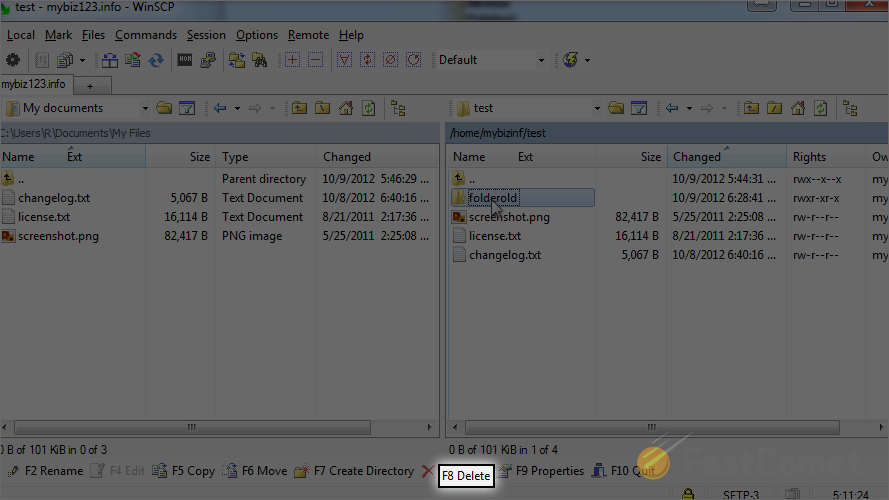Open the terminal console icon

coord(185,60)
